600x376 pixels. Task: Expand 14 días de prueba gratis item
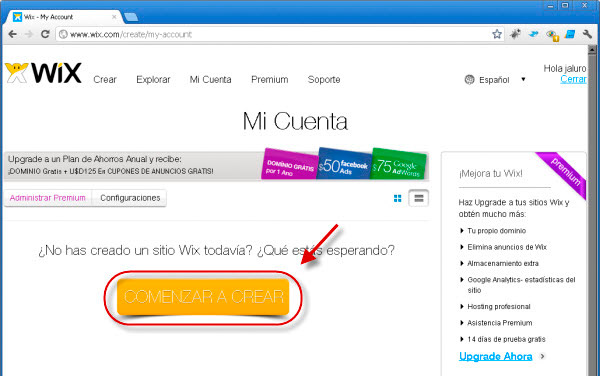502,339
